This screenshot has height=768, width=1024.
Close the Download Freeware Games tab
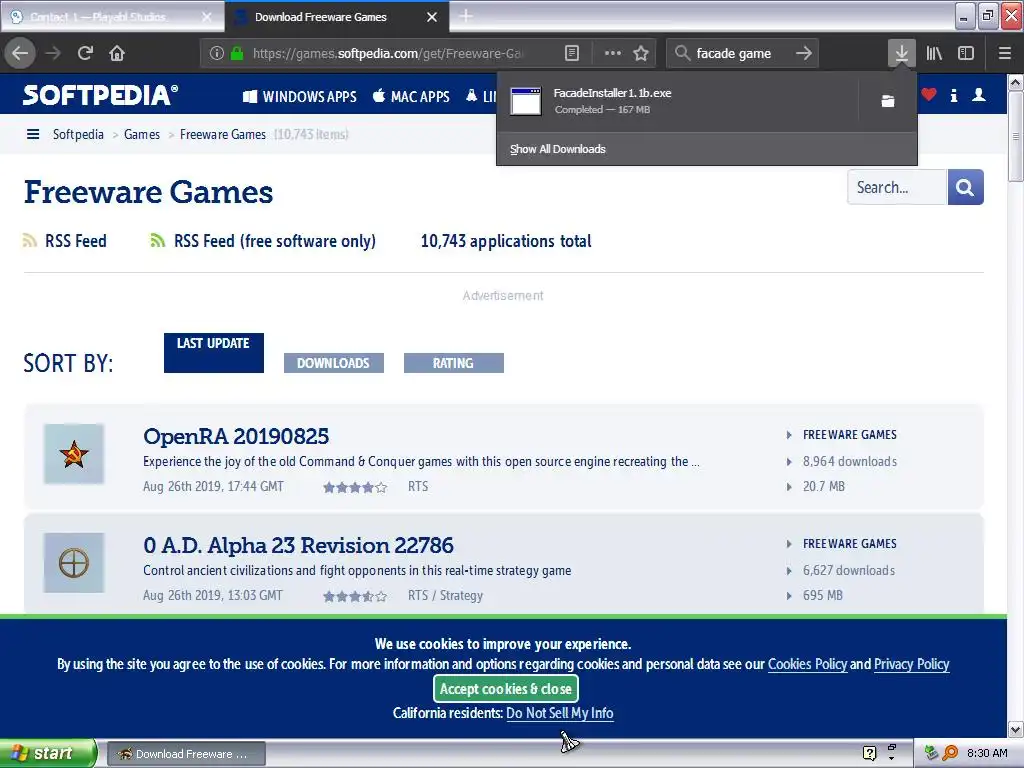click(432, 17)
